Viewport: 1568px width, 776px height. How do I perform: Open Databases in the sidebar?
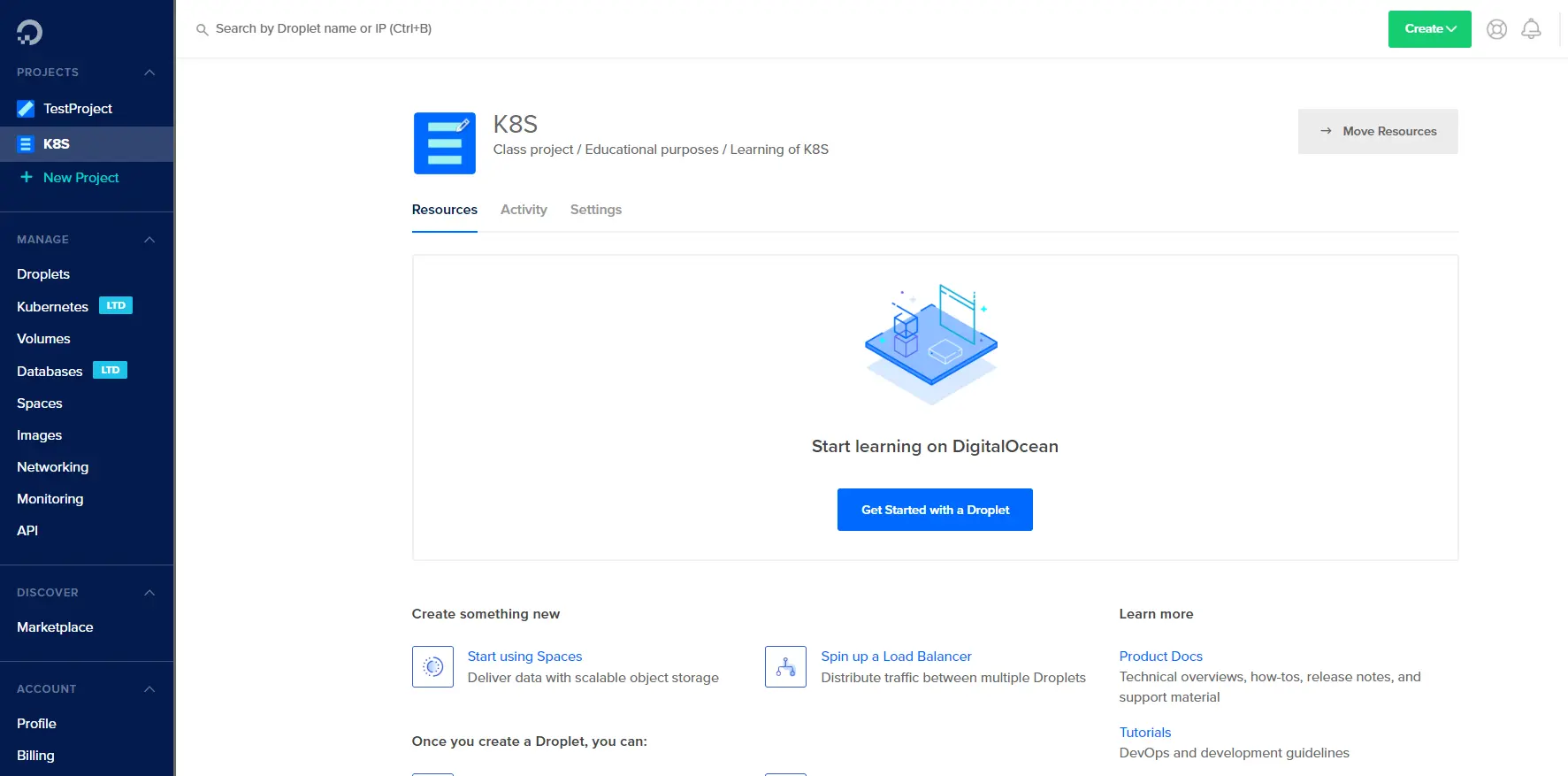pyautogui.click(x=50, y=372)
